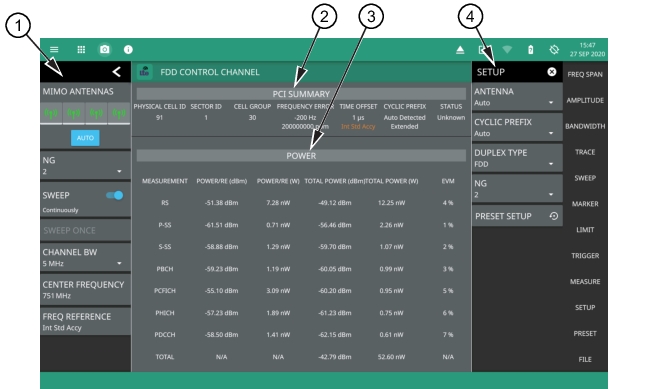654x389 pixels.
Task: Select the third MIMO antenna icon
Action: [96, 113]
